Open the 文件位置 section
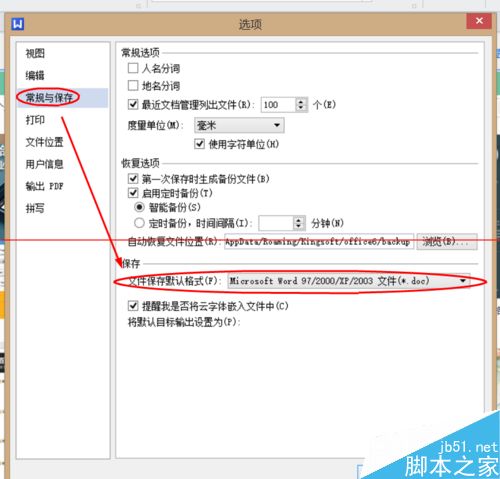 click(44, 142)
